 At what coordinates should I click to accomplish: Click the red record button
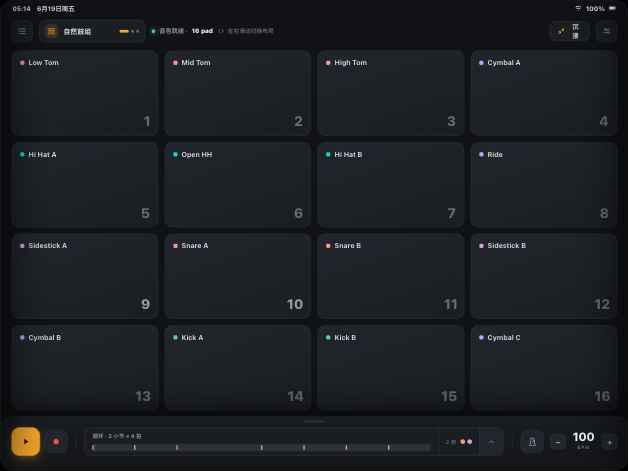(x=56, y=441)
